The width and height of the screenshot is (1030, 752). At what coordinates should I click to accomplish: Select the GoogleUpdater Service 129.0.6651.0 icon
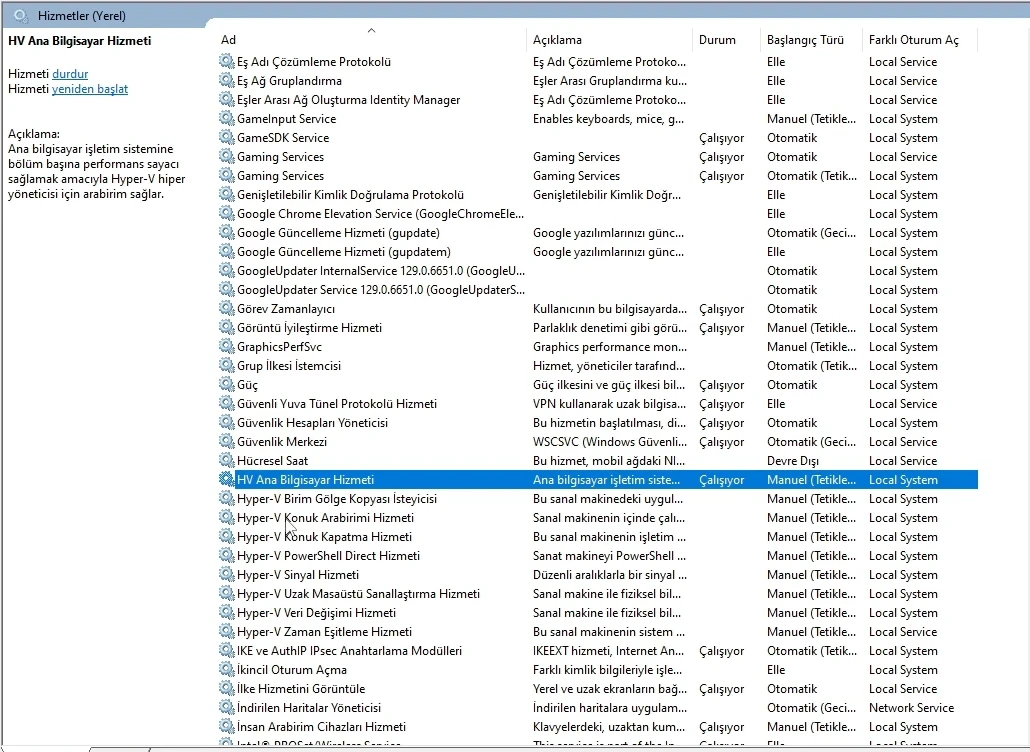(x=227, y=290)
